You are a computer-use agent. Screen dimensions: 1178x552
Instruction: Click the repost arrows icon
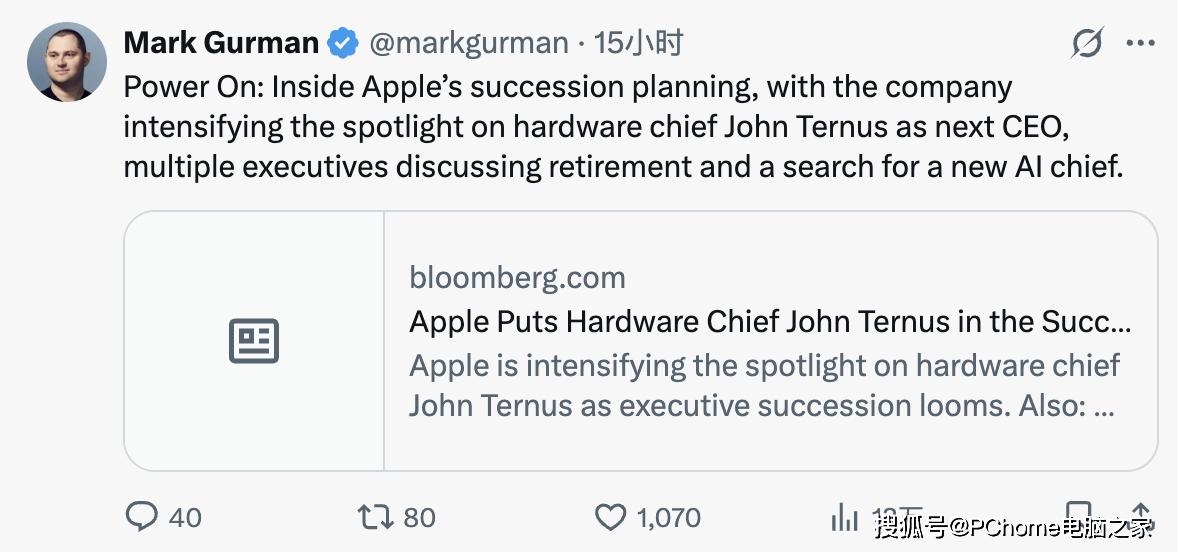[377, 516]
